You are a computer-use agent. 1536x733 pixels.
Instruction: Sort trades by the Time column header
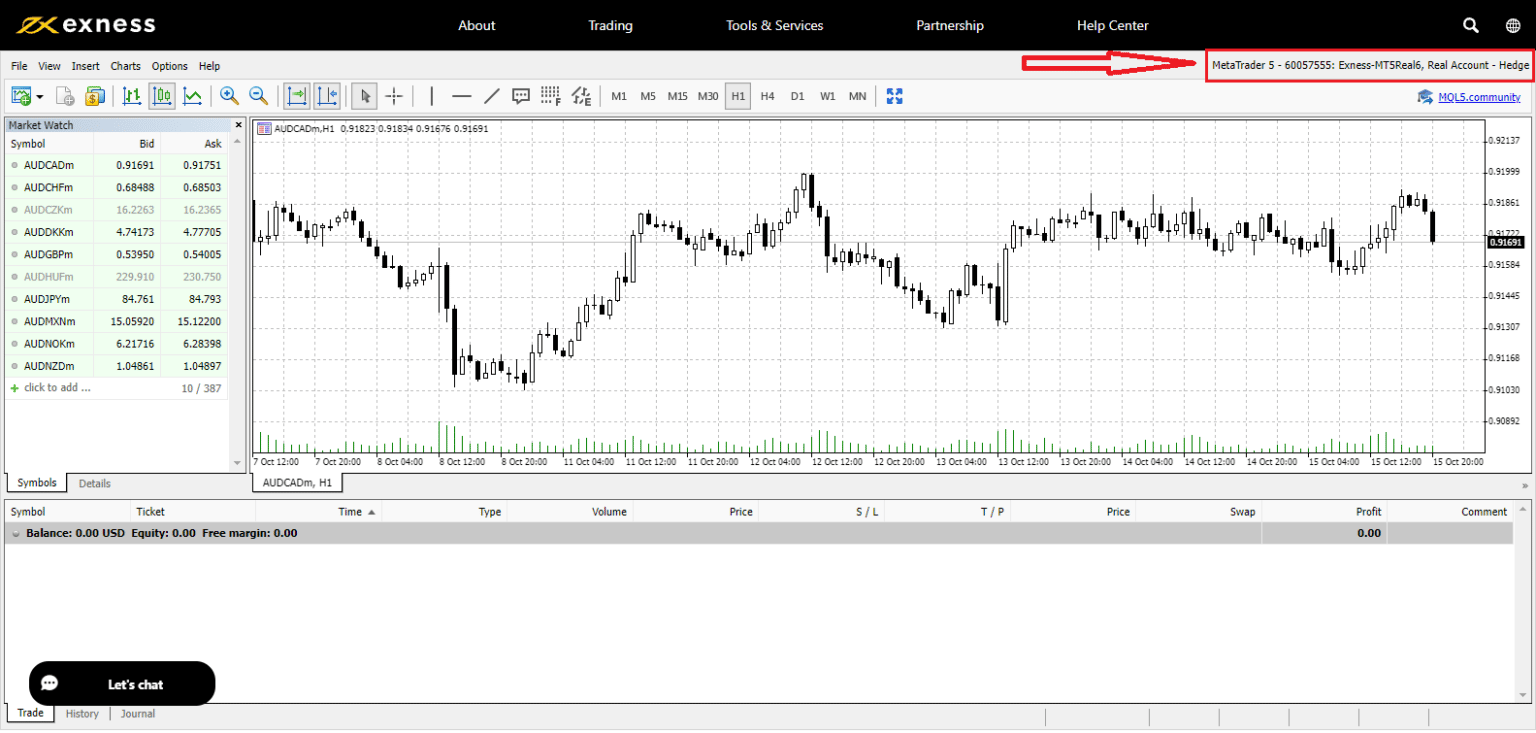[x=351, y=511]
